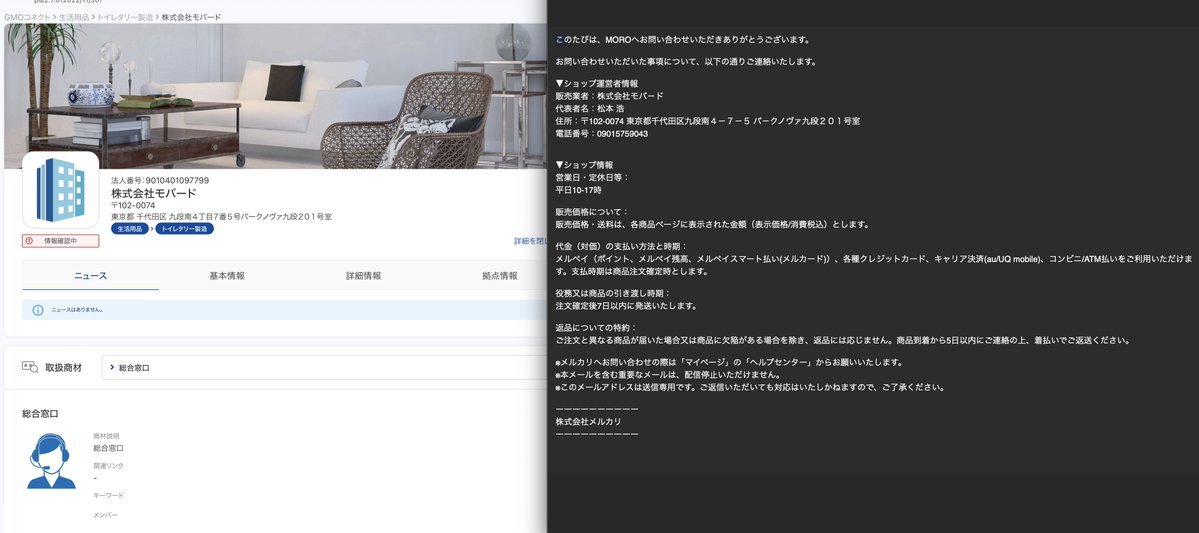Image resolution: width=1199 pixels, height=533 pixels.
Task: Click the 法人番号:9010401097799 text
Action: point(160,180)
